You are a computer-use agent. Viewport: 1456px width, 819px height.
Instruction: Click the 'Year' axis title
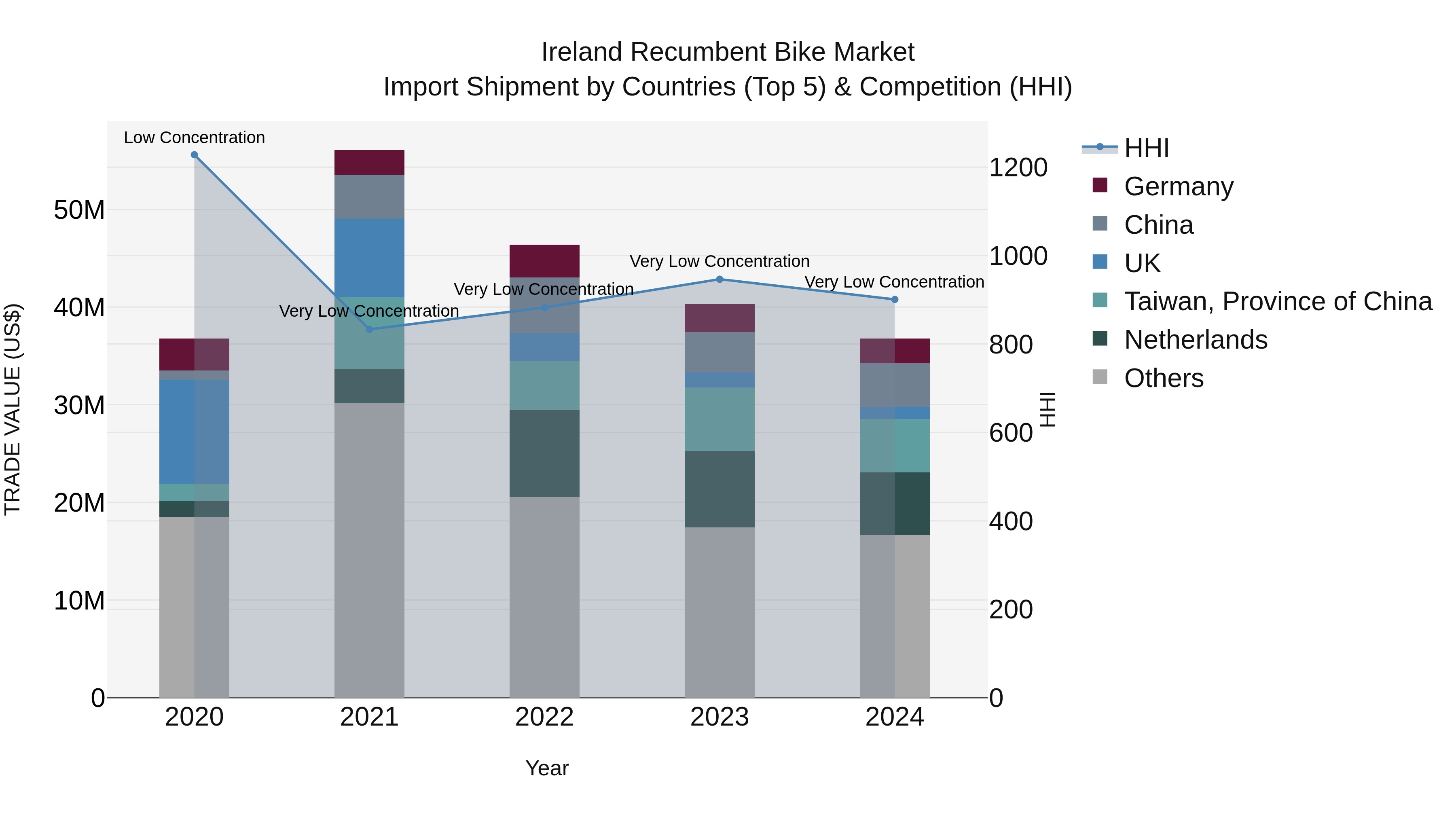pos(547,768)
